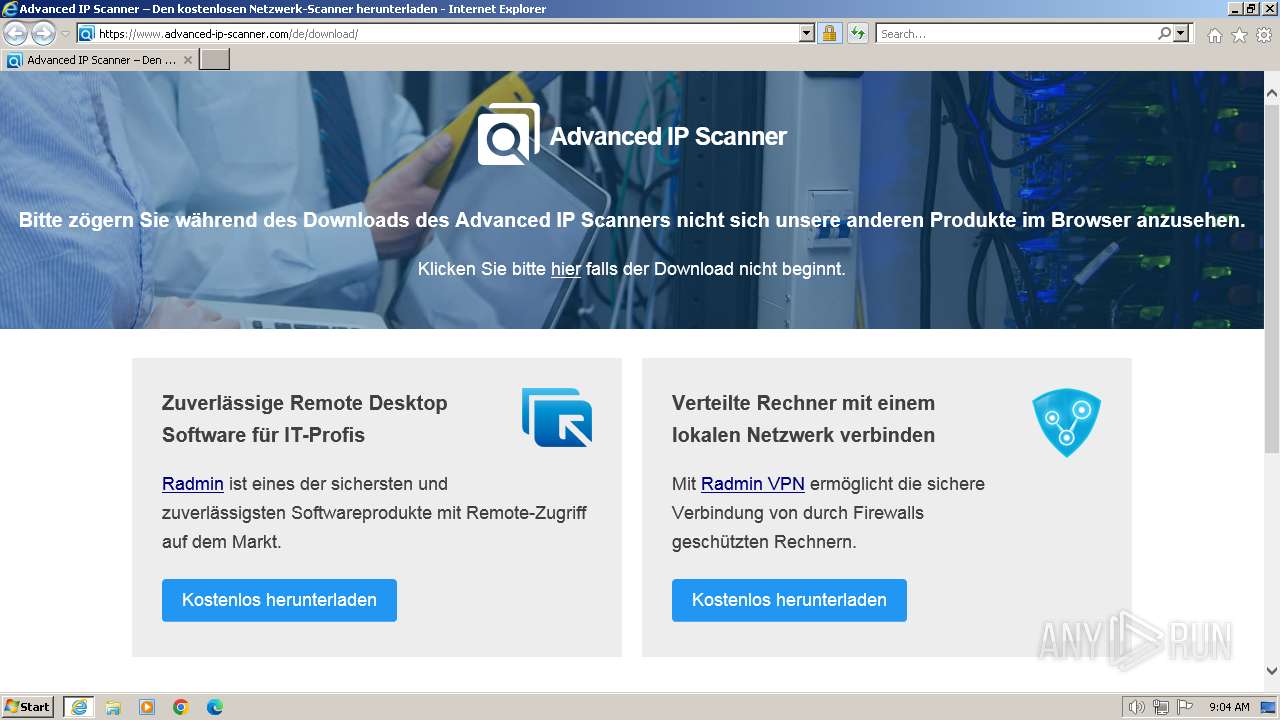Click the magnifier search icon
Screen dimensions: 1280x720
click(1164, 34)
